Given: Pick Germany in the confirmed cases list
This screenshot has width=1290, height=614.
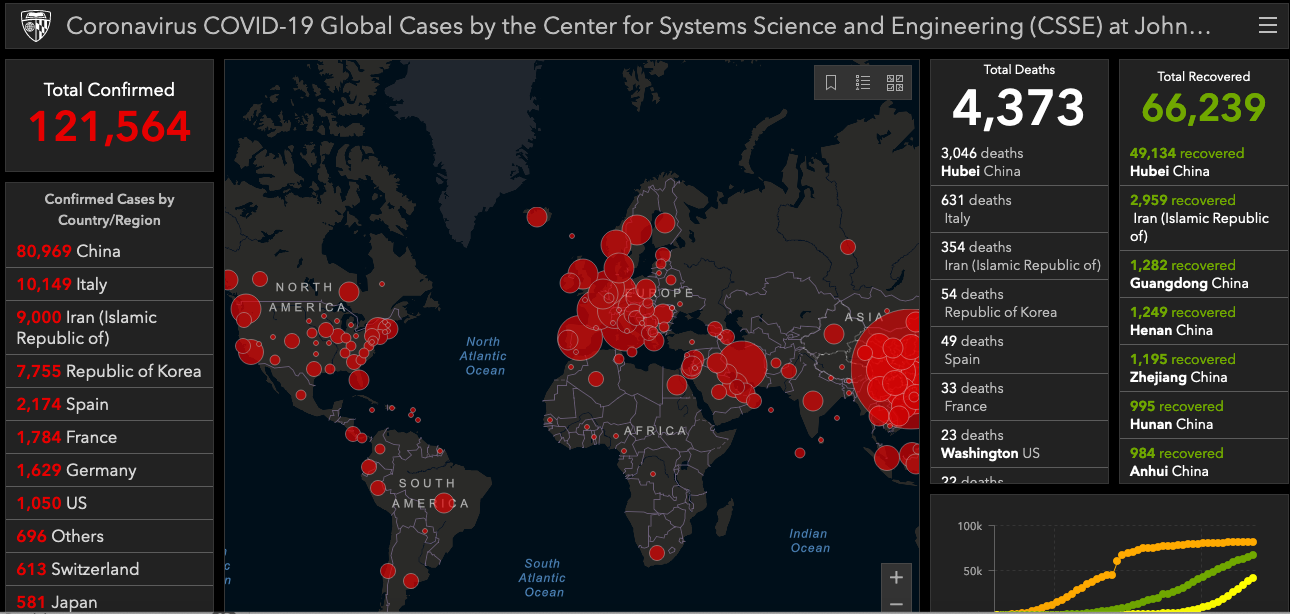Looking at the screenshot, I should click(x=76, y=470).
